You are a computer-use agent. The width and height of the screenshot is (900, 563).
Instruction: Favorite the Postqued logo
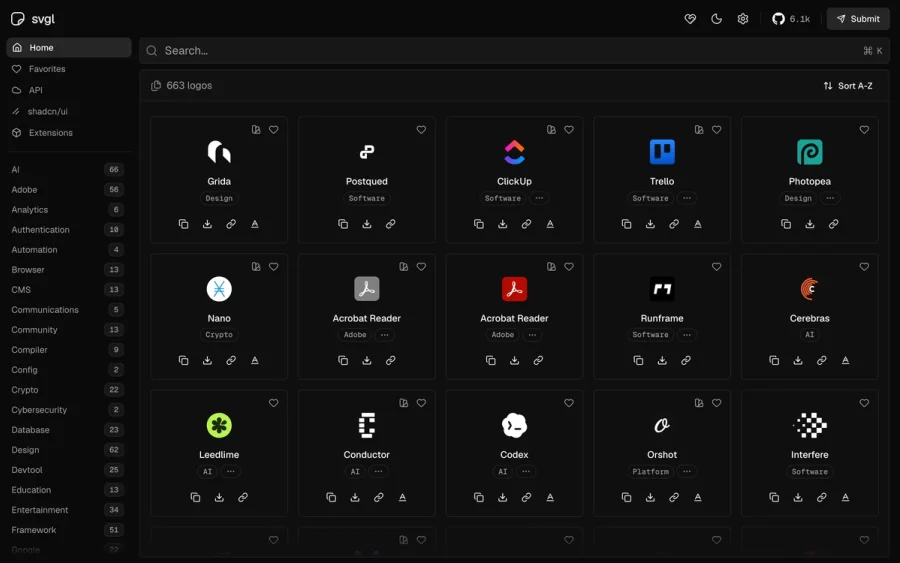pos(421,130)
